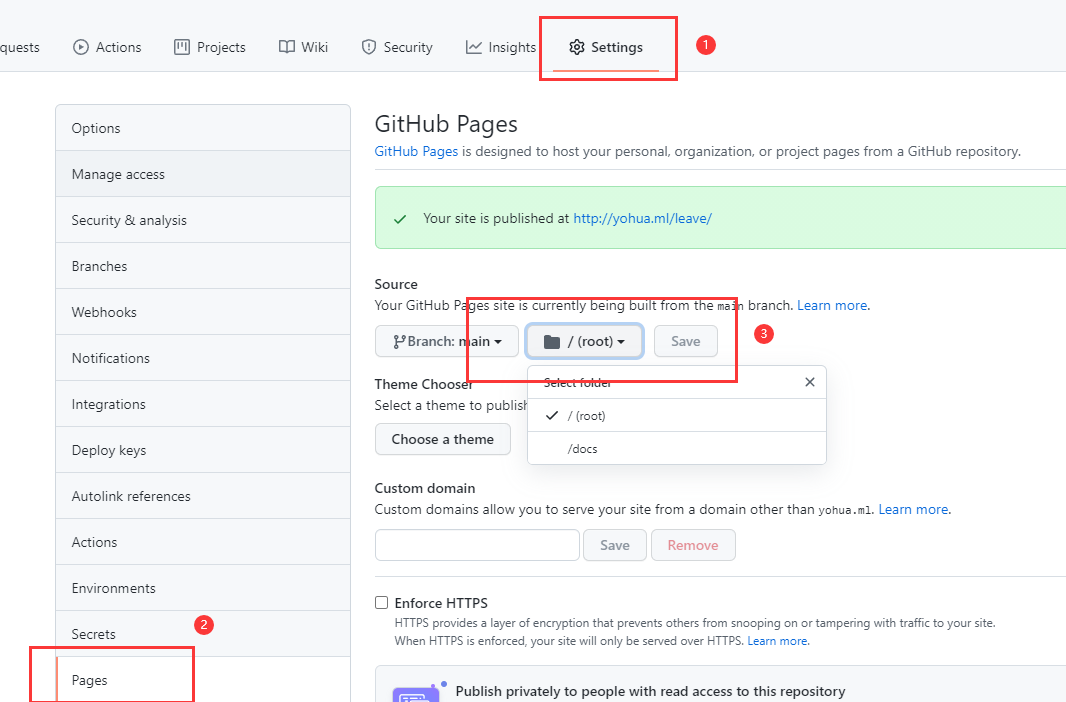This screenshot has width=1066, height=702.
Task: Follow the GitHub Pages description link
Action: 416,151
